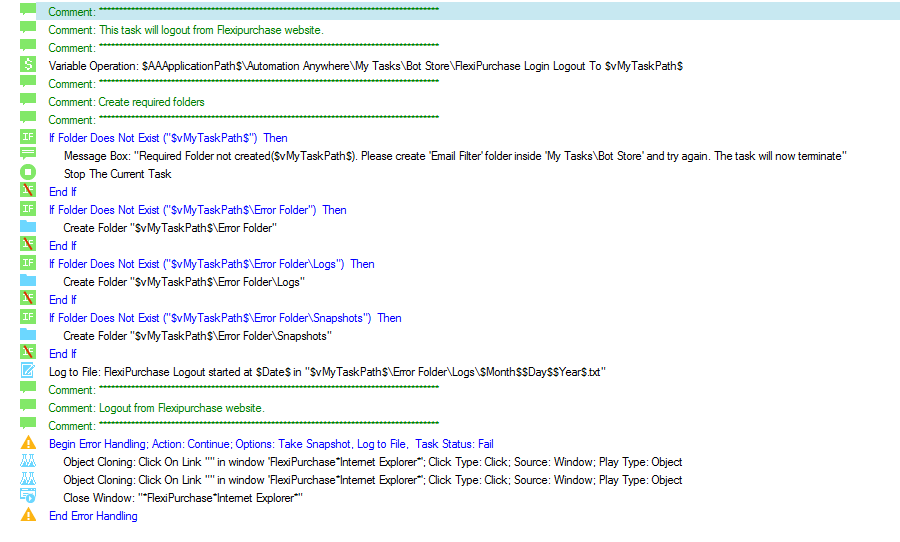Click the Stop The Current Task icon

28,172
